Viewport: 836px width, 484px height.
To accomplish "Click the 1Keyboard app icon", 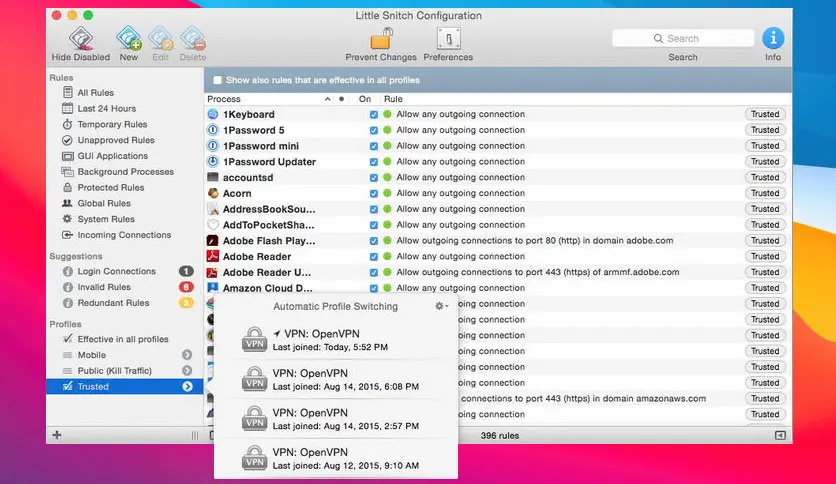I will tap(213, 114).
